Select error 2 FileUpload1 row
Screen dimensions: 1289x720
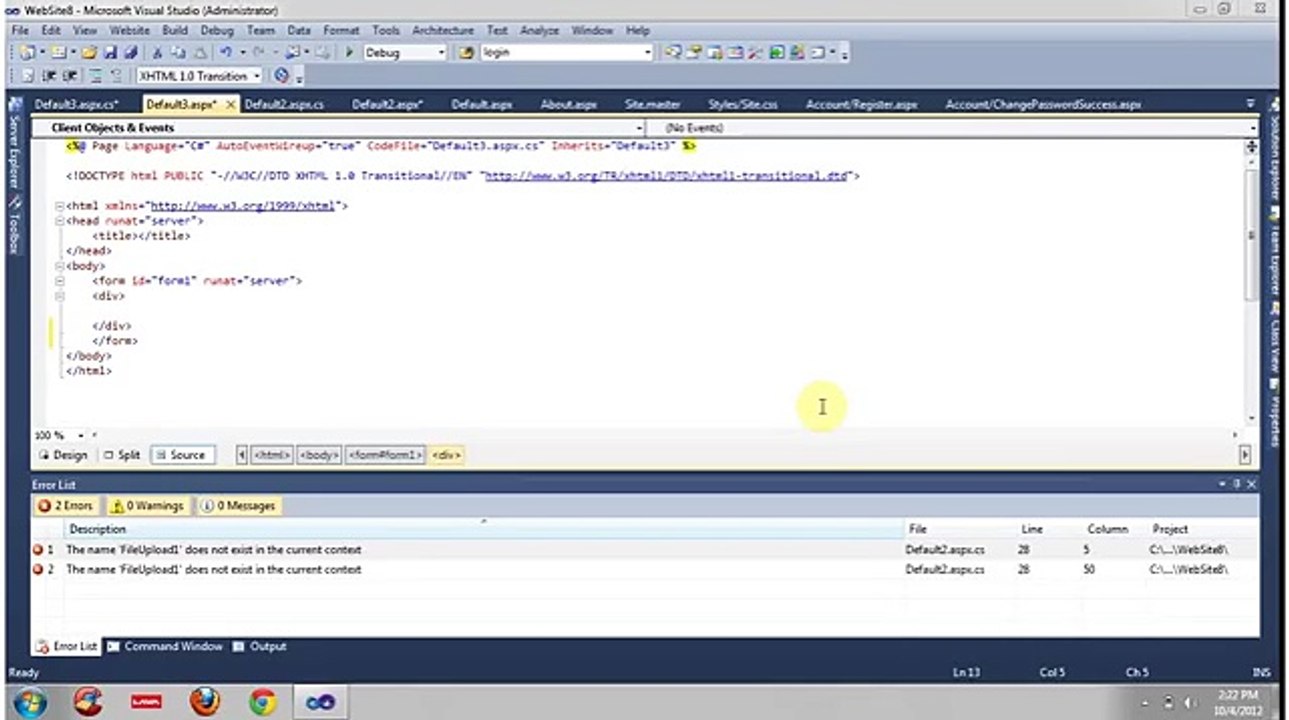coord(644,570)
